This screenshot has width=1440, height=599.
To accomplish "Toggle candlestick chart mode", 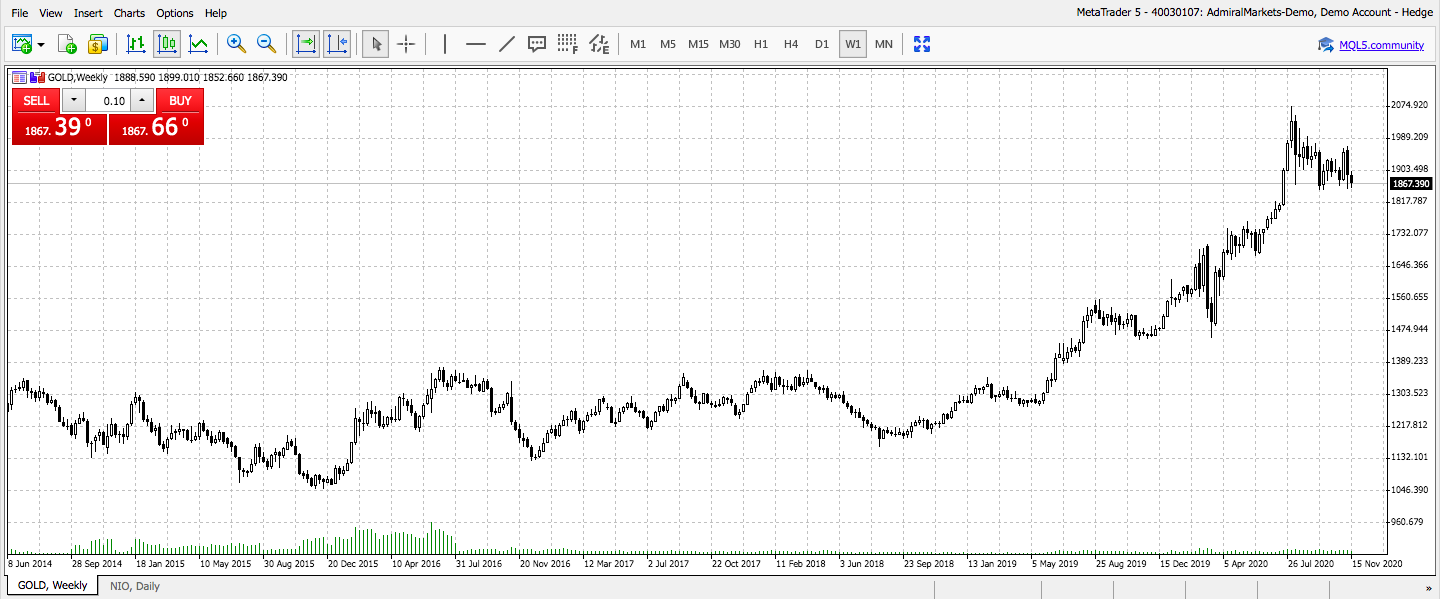I will 167,44.
